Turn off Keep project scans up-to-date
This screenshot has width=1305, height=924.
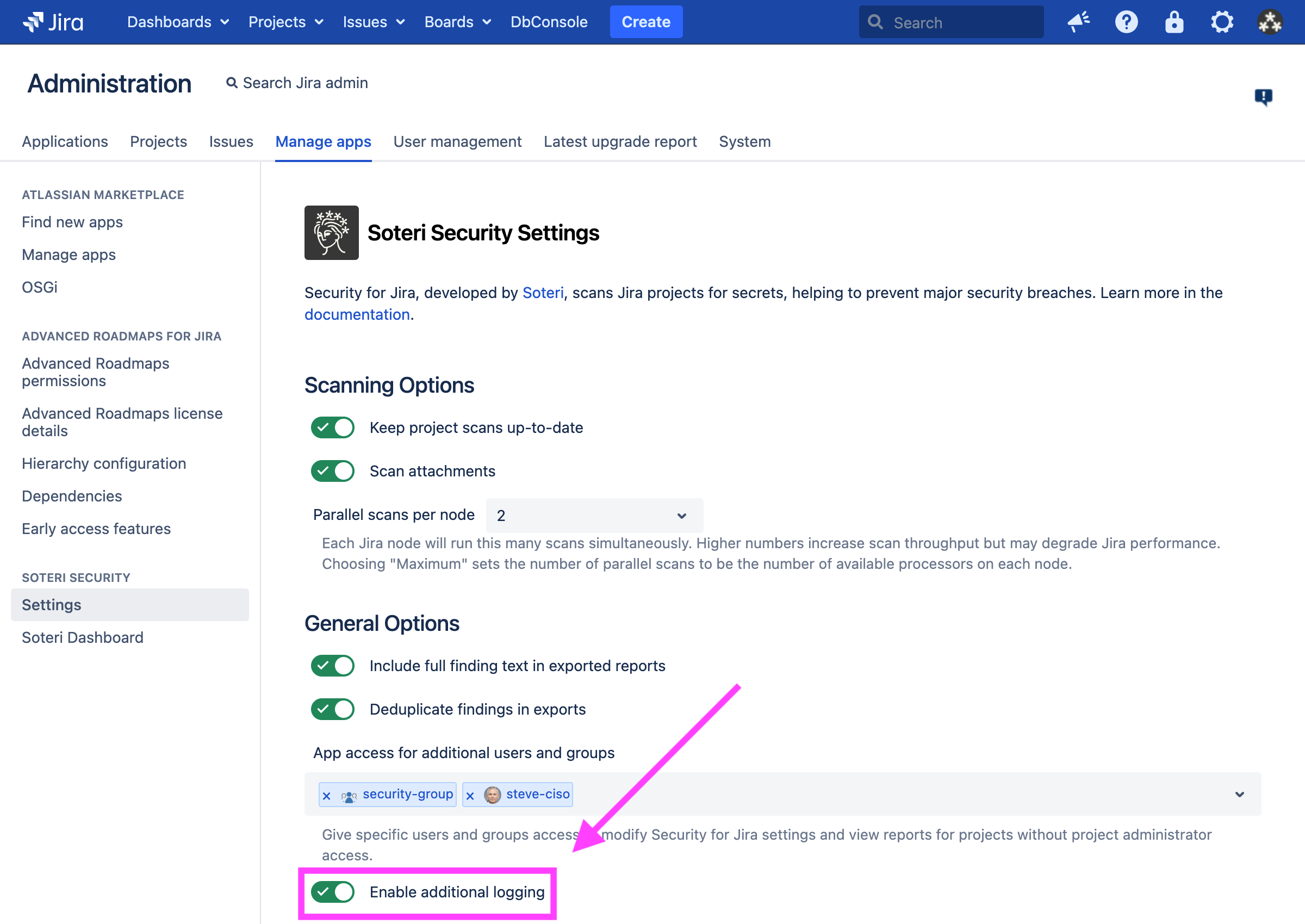coord(333,427)
